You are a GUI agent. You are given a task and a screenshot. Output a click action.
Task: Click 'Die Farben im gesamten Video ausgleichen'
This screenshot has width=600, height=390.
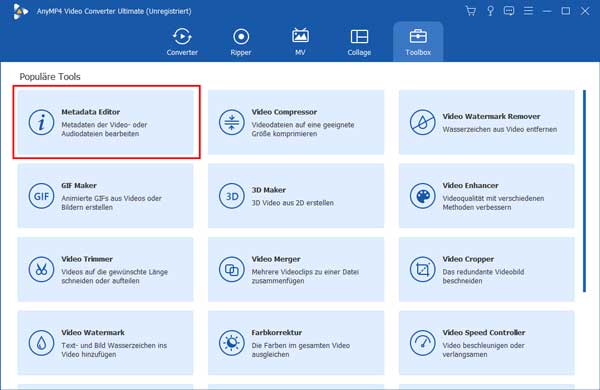pyautogui.click(x=300, y=350)
